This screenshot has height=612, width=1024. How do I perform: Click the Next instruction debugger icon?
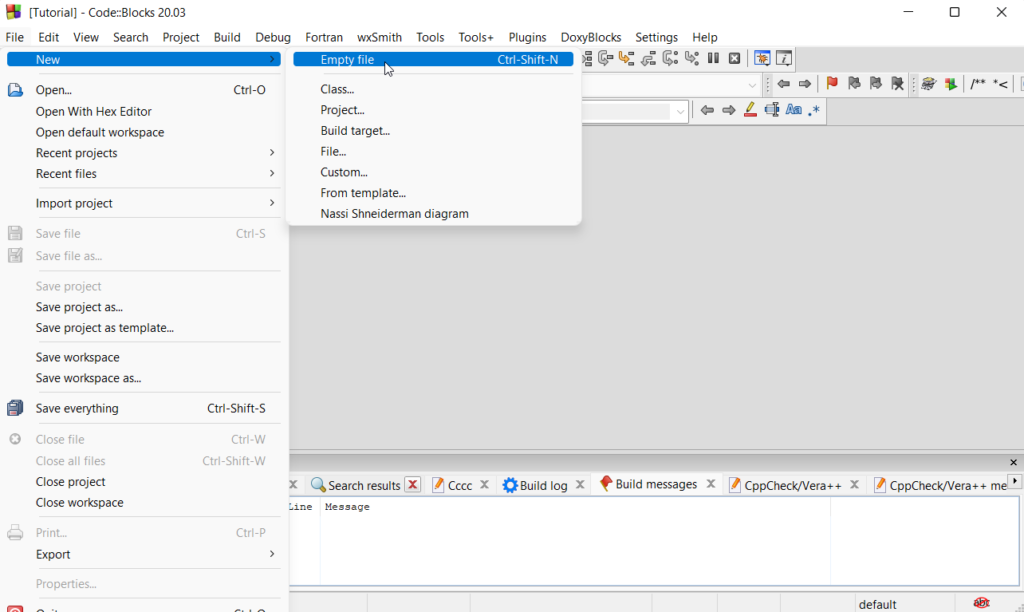click(x=670, y=59)
